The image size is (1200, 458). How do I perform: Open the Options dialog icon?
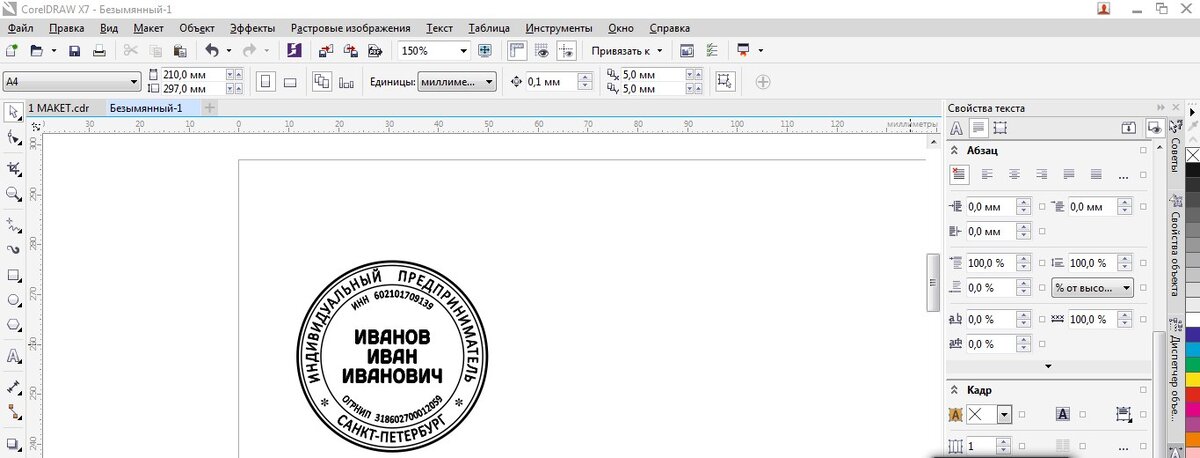[711, 50]
